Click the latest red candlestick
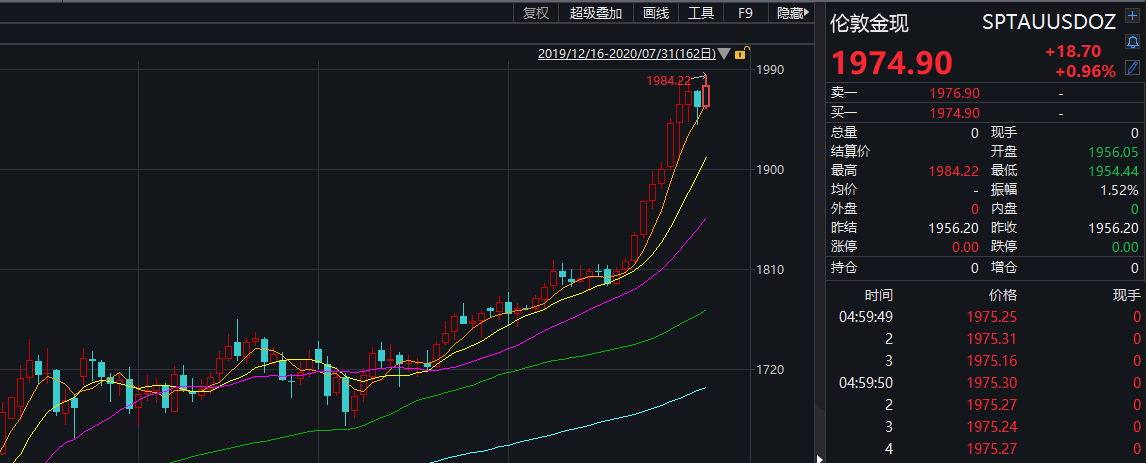 click(706, 96)
